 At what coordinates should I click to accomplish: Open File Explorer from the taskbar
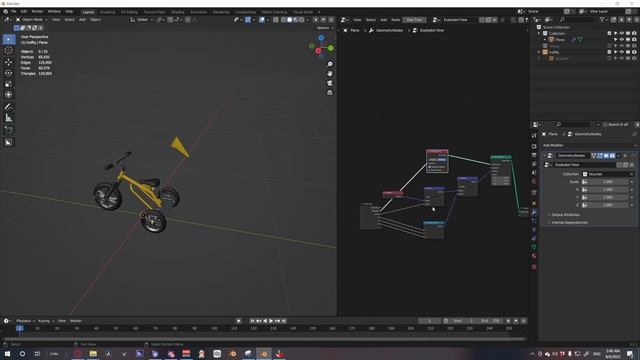pyautogui.click(x=93, y=354)
